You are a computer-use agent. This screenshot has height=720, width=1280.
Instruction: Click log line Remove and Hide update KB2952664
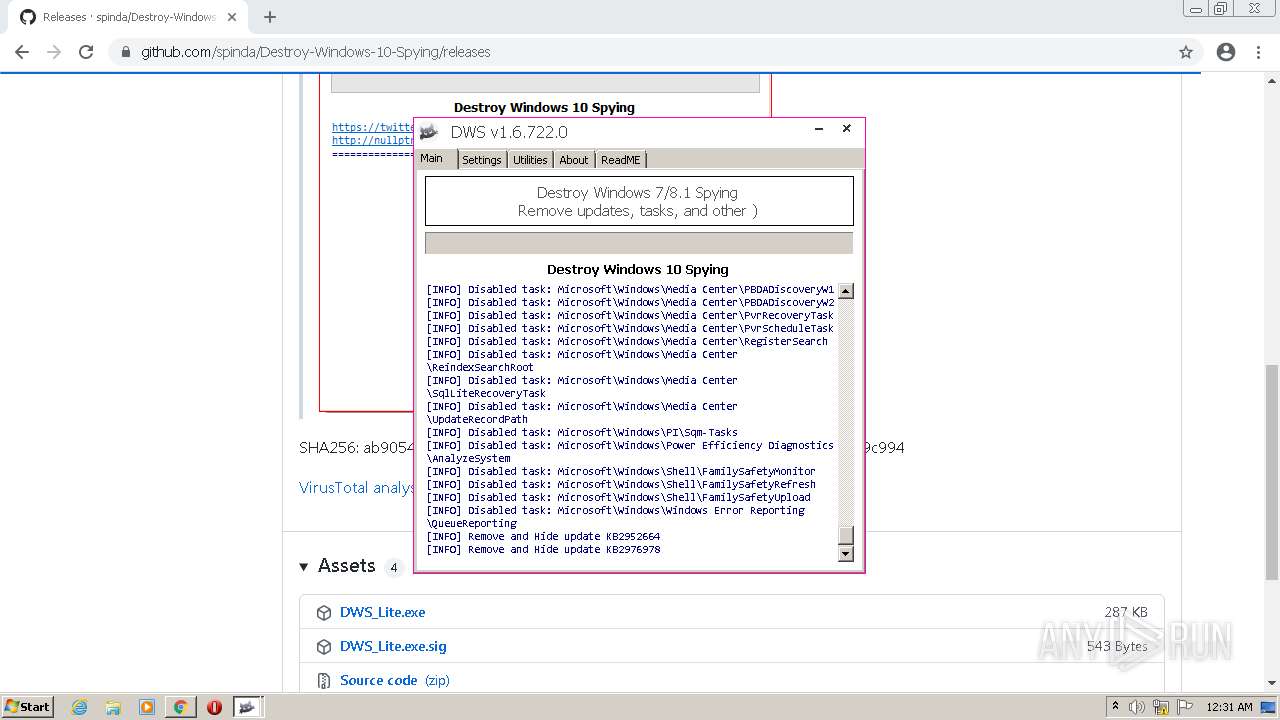544,537
